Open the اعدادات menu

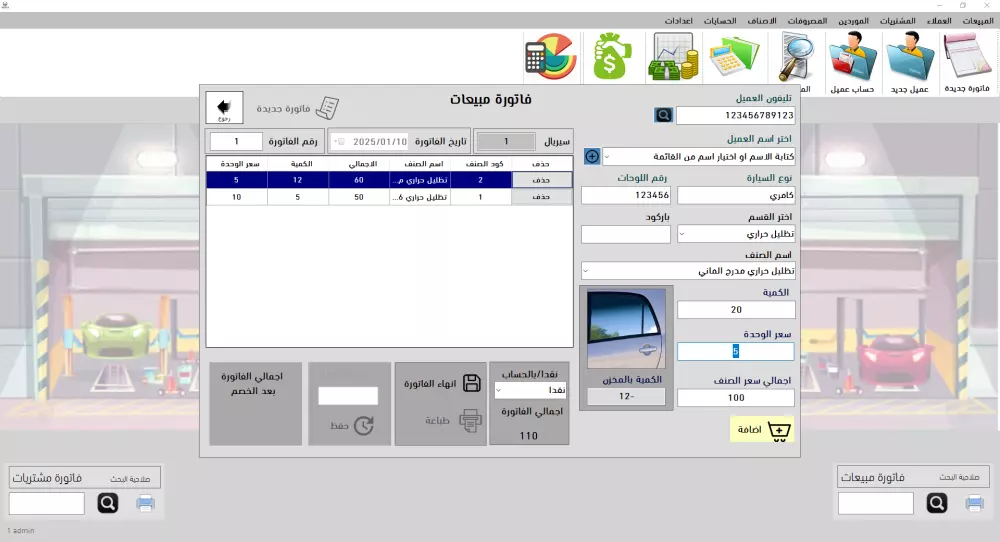pyautogui.click(x=679, y=21)
